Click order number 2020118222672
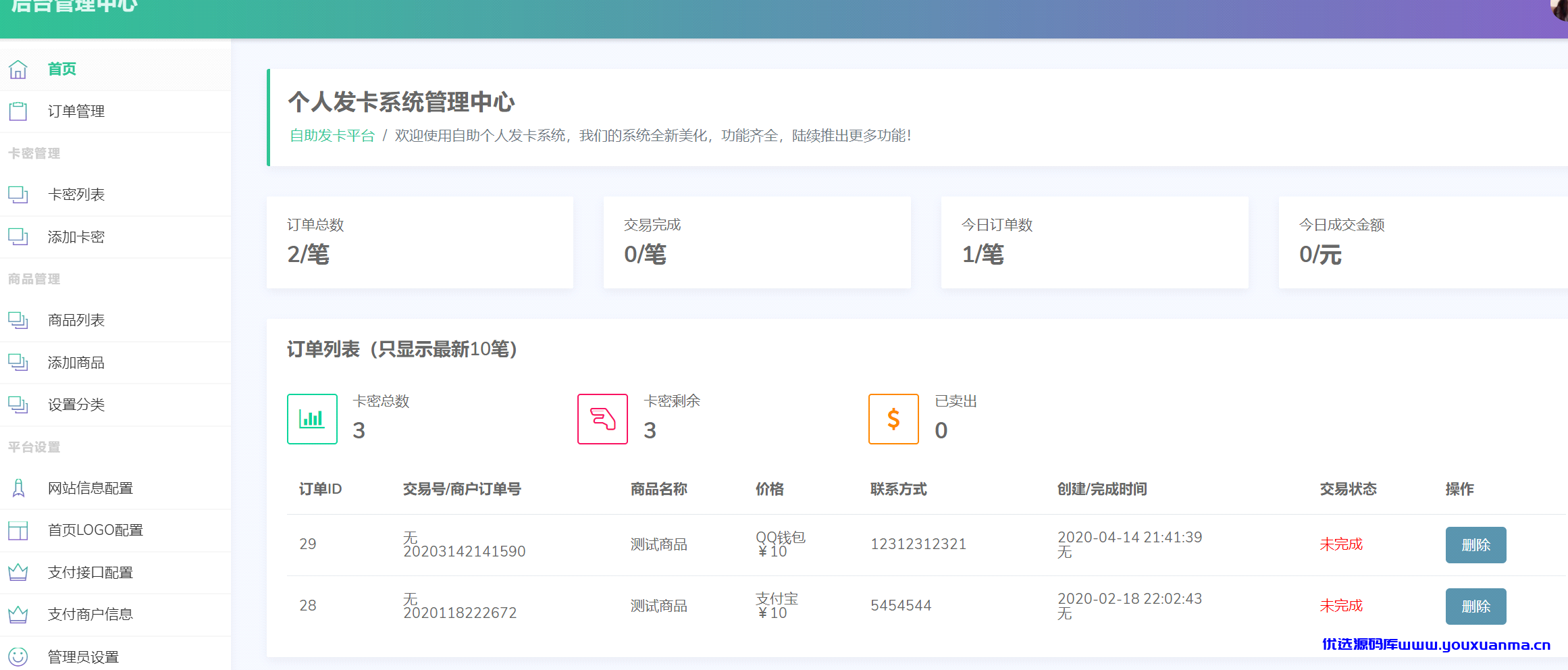 pos(460,613)
